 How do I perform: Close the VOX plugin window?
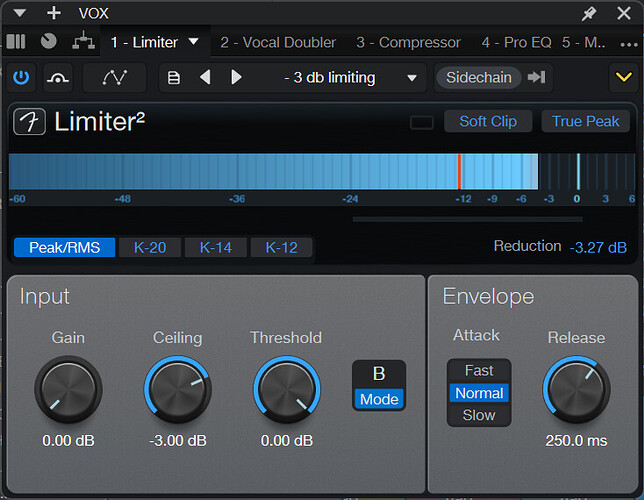624,14
